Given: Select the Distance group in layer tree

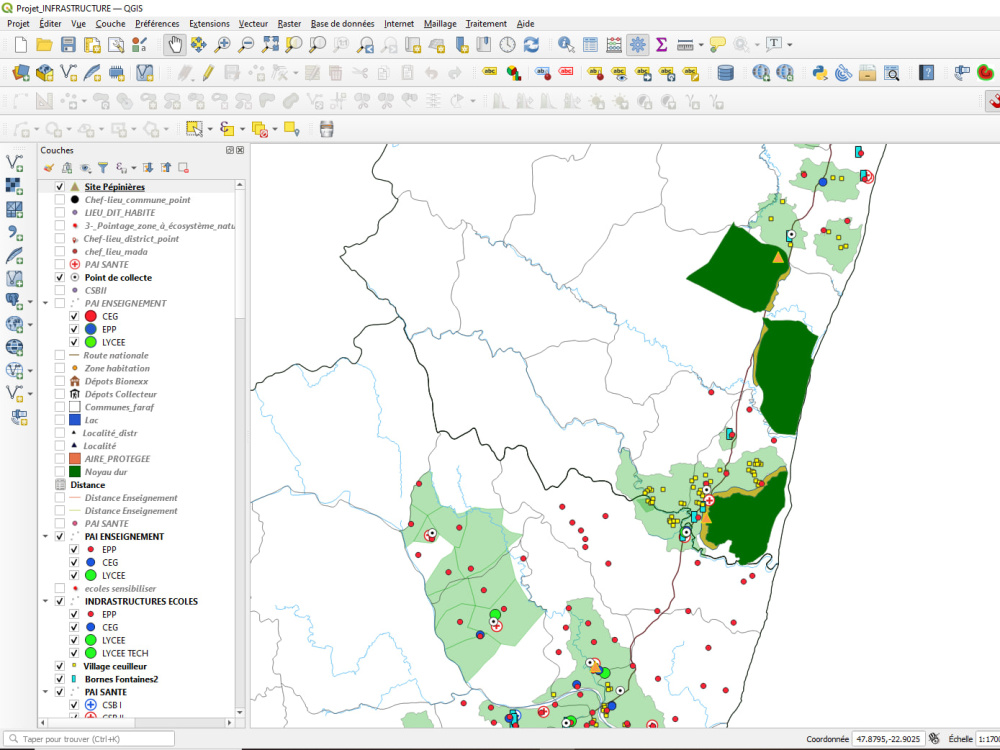Looking at the screenshot, I should coord(87,485).
